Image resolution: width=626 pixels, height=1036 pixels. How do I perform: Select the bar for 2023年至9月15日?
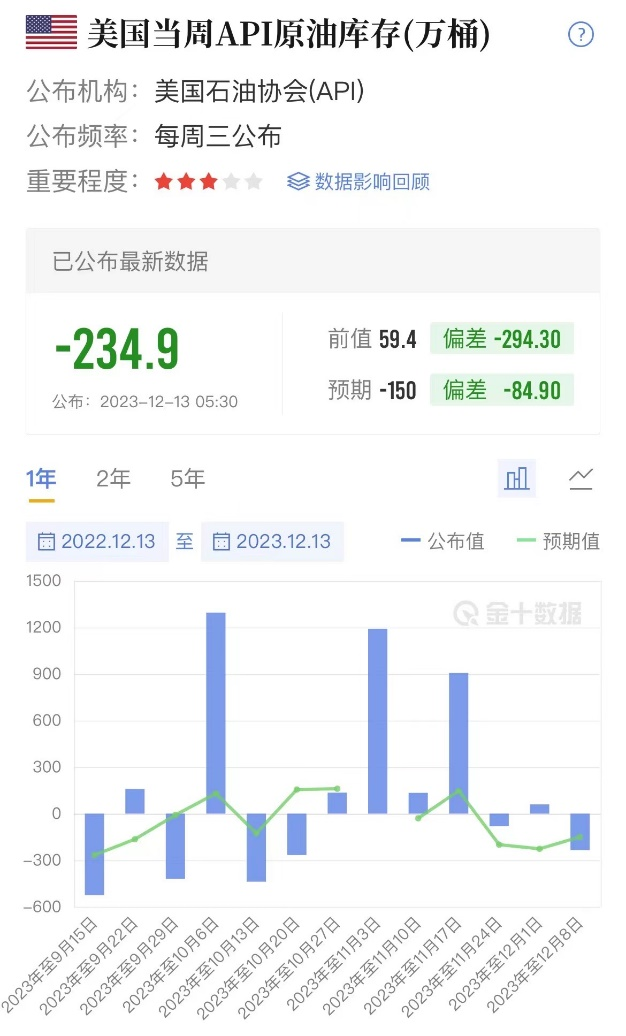coord(95,854)
